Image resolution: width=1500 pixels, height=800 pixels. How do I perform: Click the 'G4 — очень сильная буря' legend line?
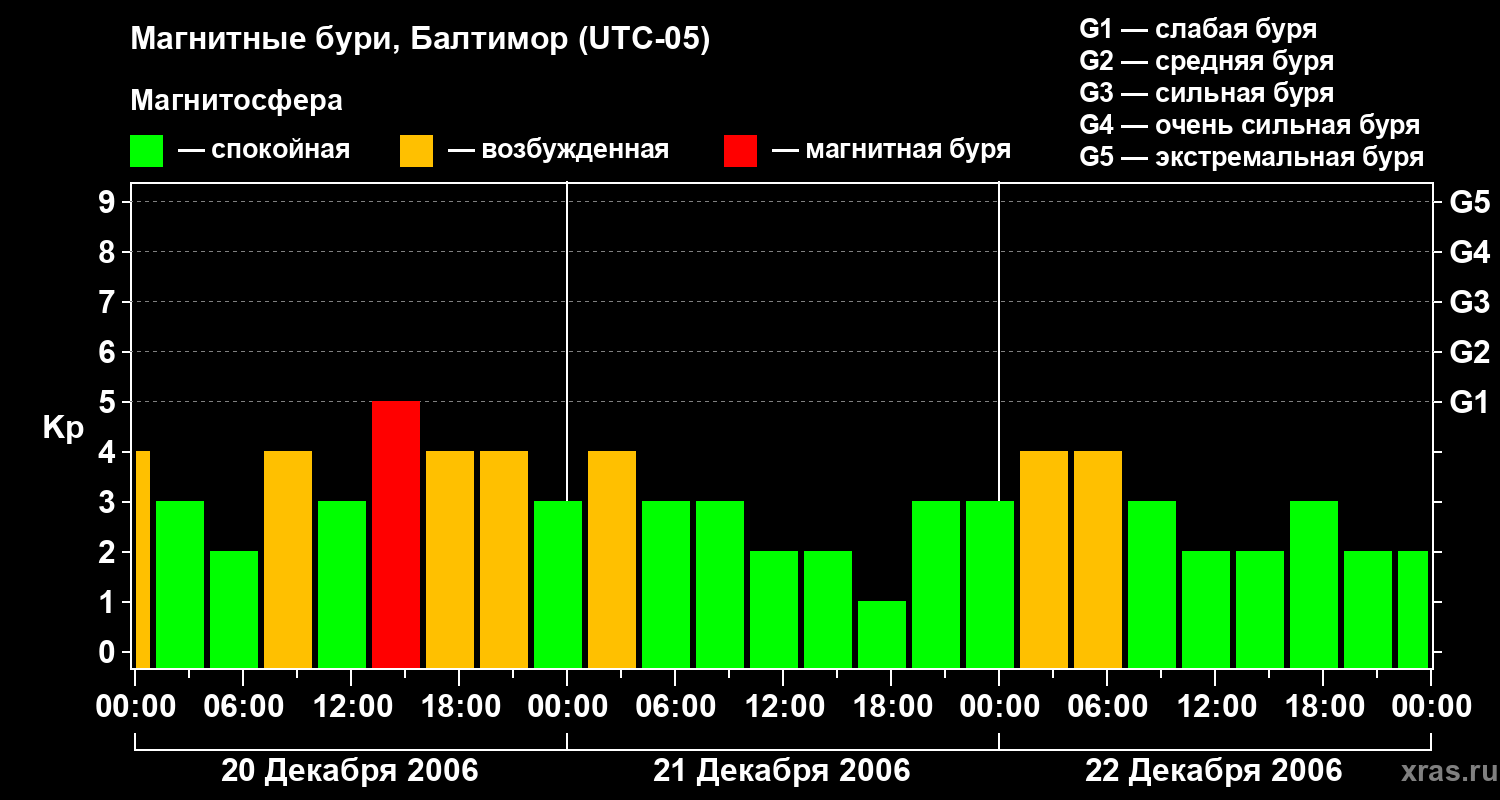coord(1250,125)
